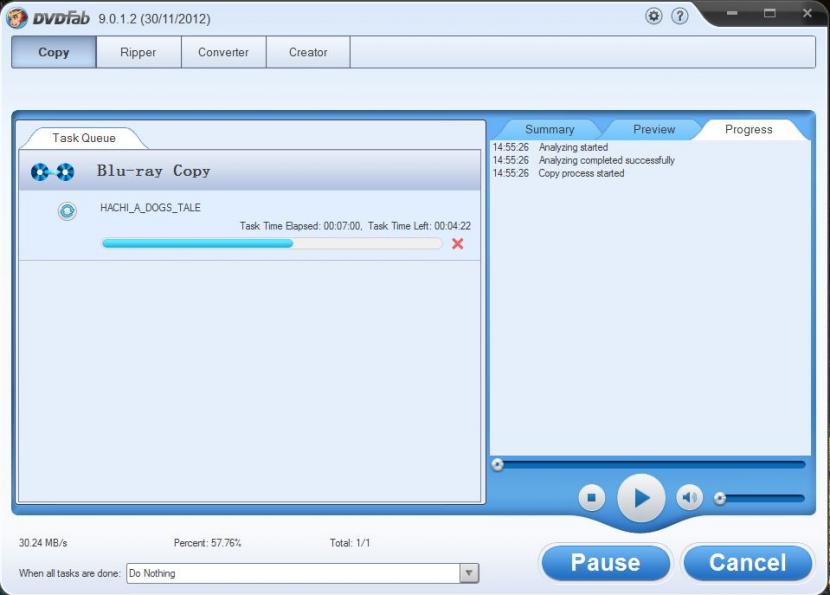Close the DVDFab window
The height and width of the screenshot is (595, 830).
coord(807,13)
